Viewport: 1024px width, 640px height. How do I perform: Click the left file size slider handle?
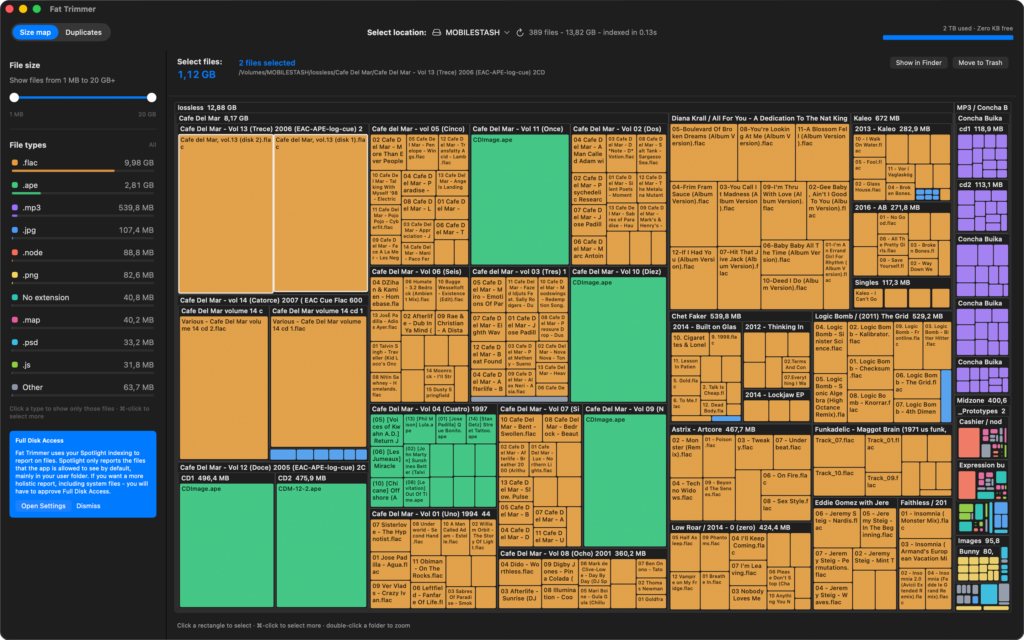[14, 97]
